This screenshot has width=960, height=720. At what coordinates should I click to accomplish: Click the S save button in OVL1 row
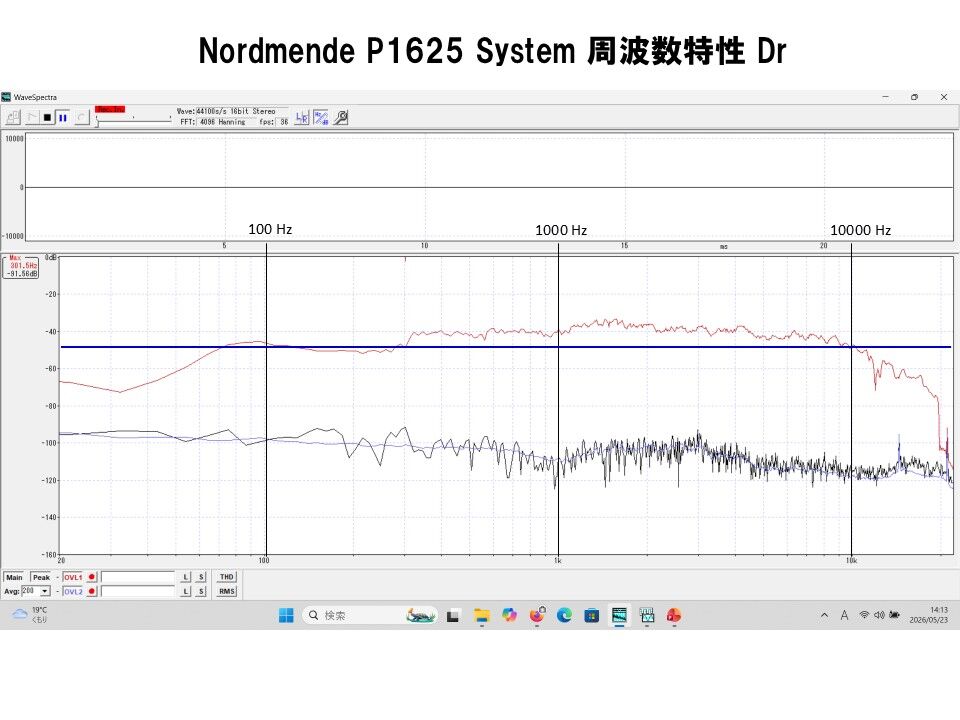201,577
